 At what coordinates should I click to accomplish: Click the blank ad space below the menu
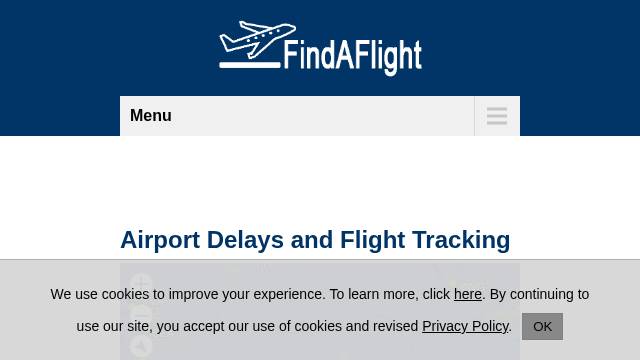tap(320, 180)
